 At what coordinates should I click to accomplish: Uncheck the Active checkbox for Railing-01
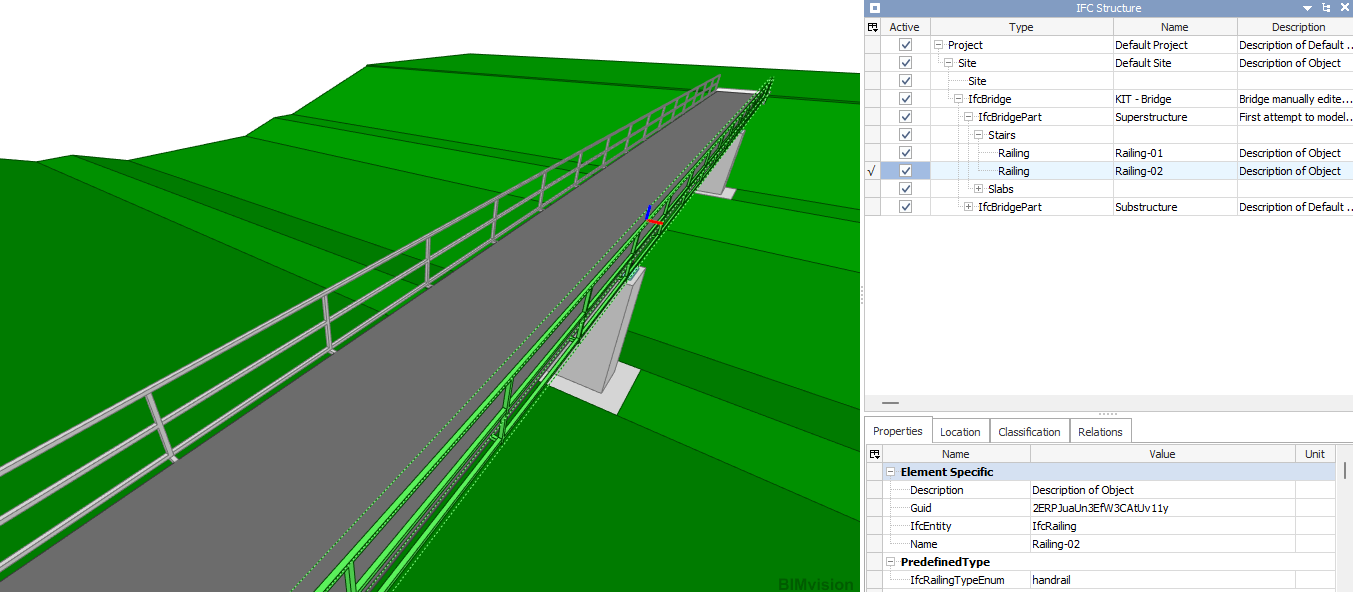[906, 153]
